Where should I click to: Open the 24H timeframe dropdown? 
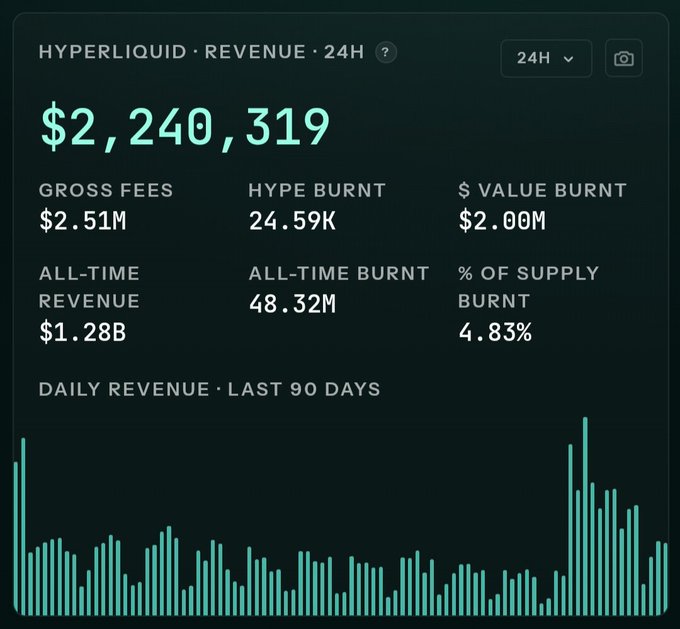[x=546, y=59]
